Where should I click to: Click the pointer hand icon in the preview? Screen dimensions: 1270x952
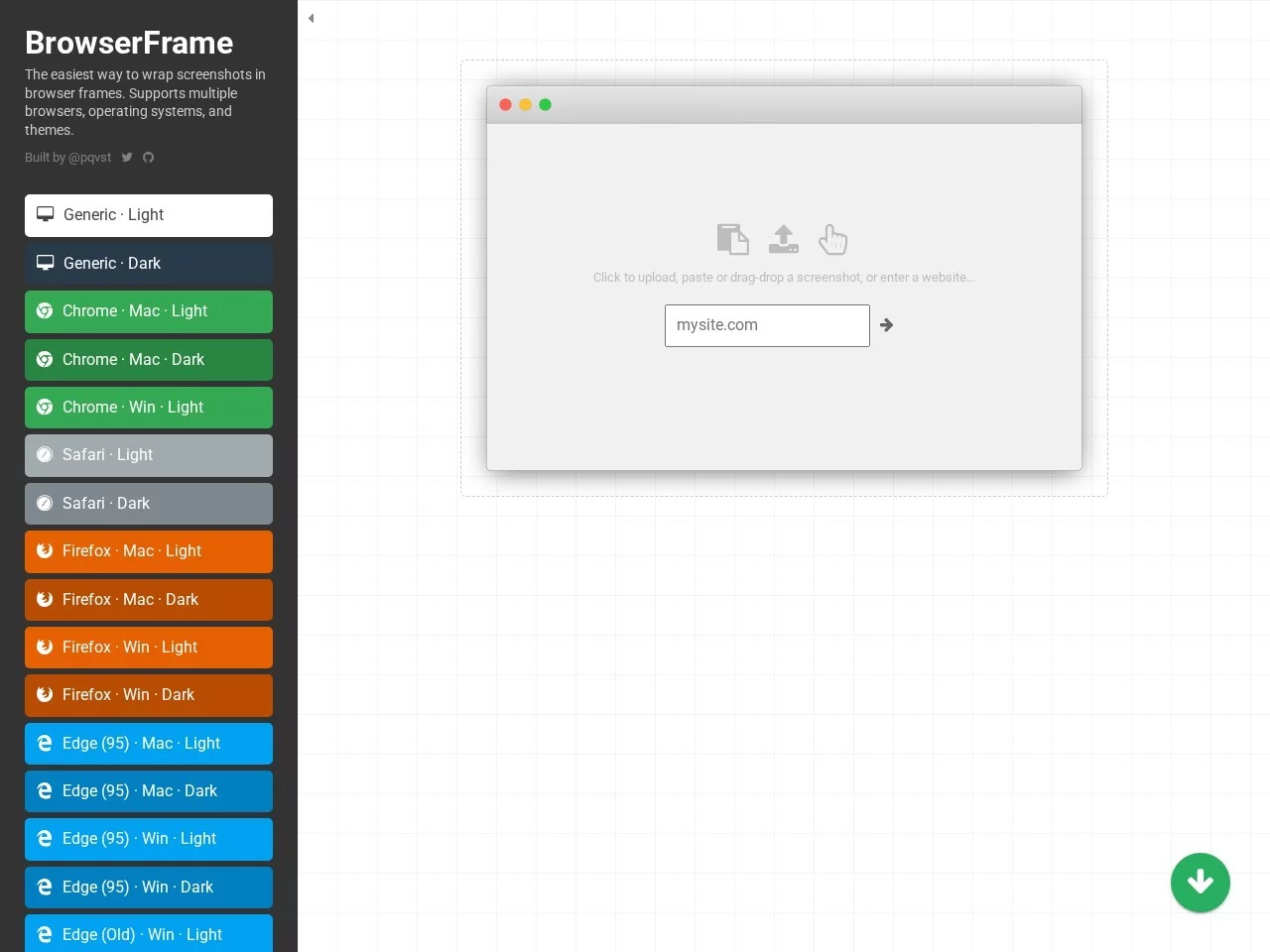click(832, 238)
